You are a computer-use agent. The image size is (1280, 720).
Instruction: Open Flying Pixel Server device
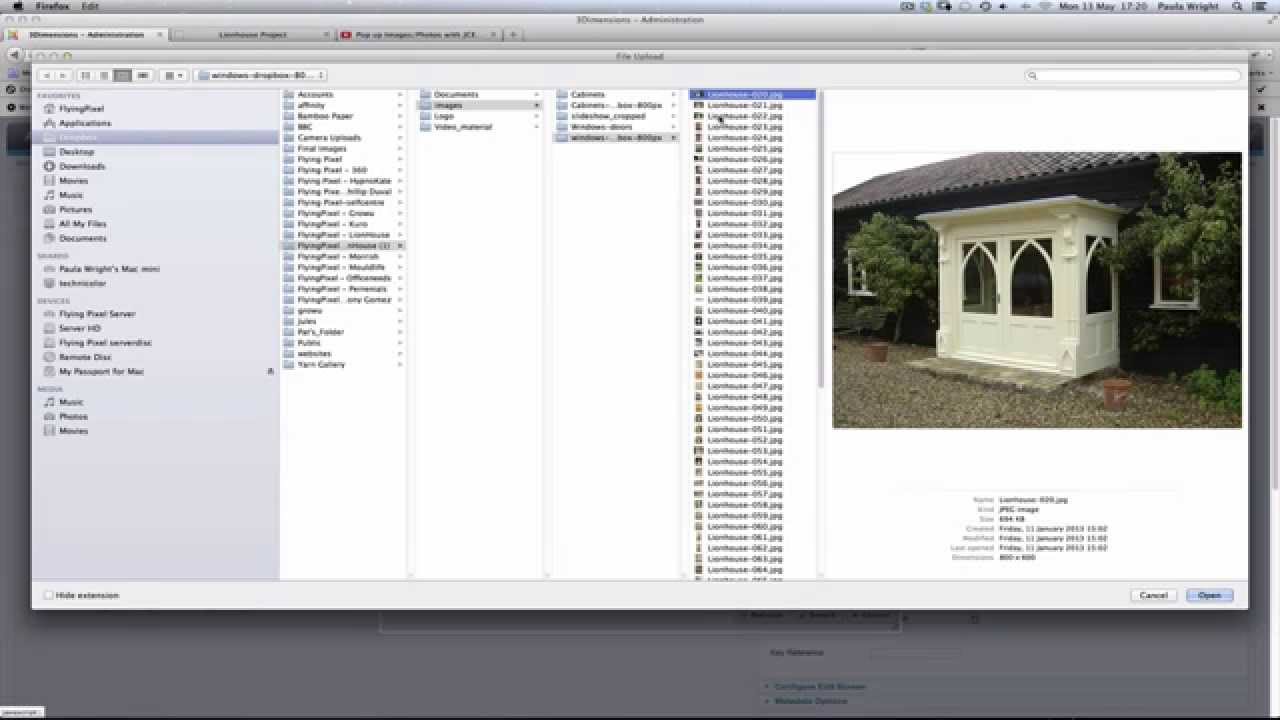[97, 314]
